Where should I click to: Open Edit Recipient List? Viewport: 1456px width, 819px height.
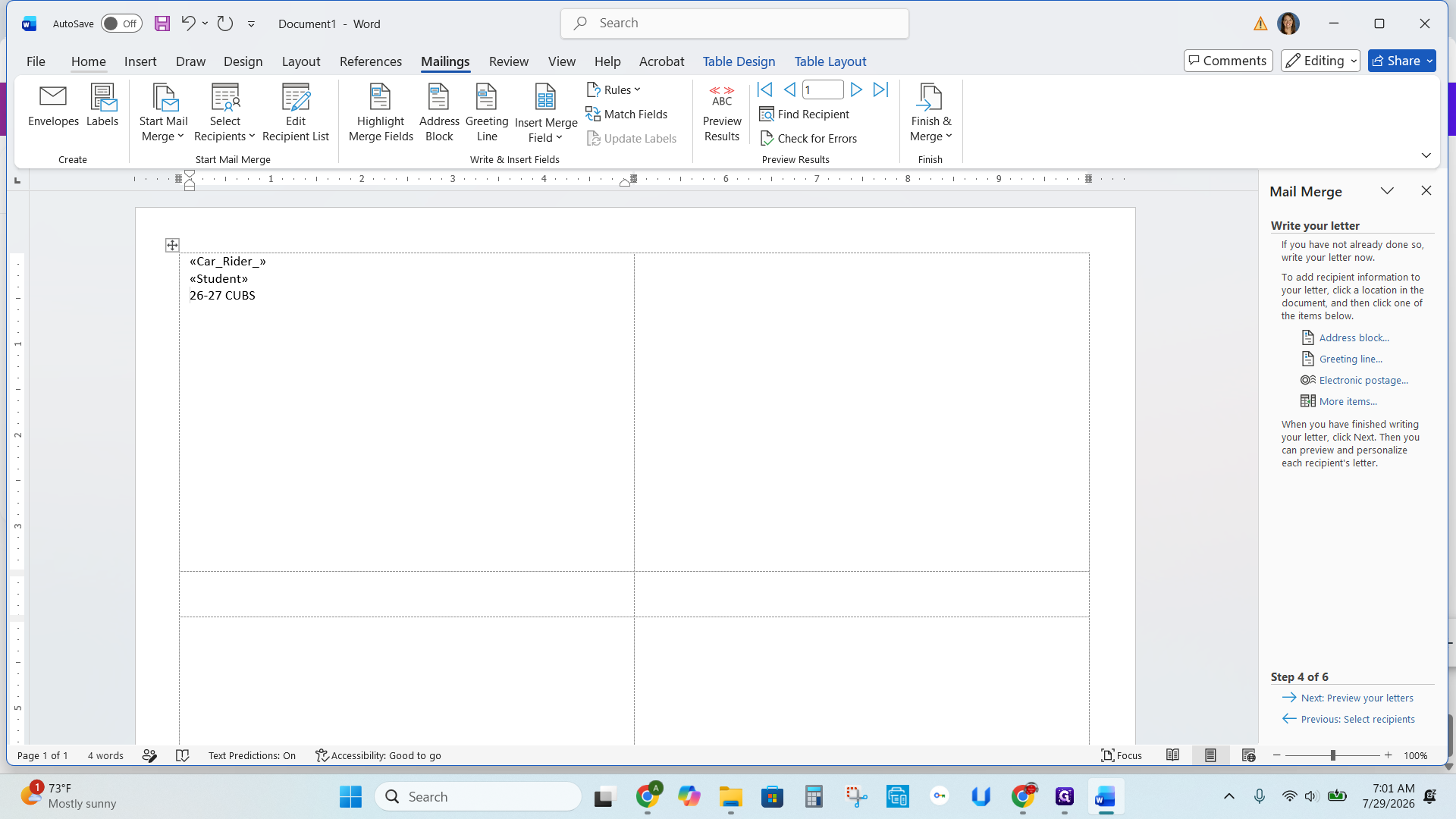click(x=296, y=112)
